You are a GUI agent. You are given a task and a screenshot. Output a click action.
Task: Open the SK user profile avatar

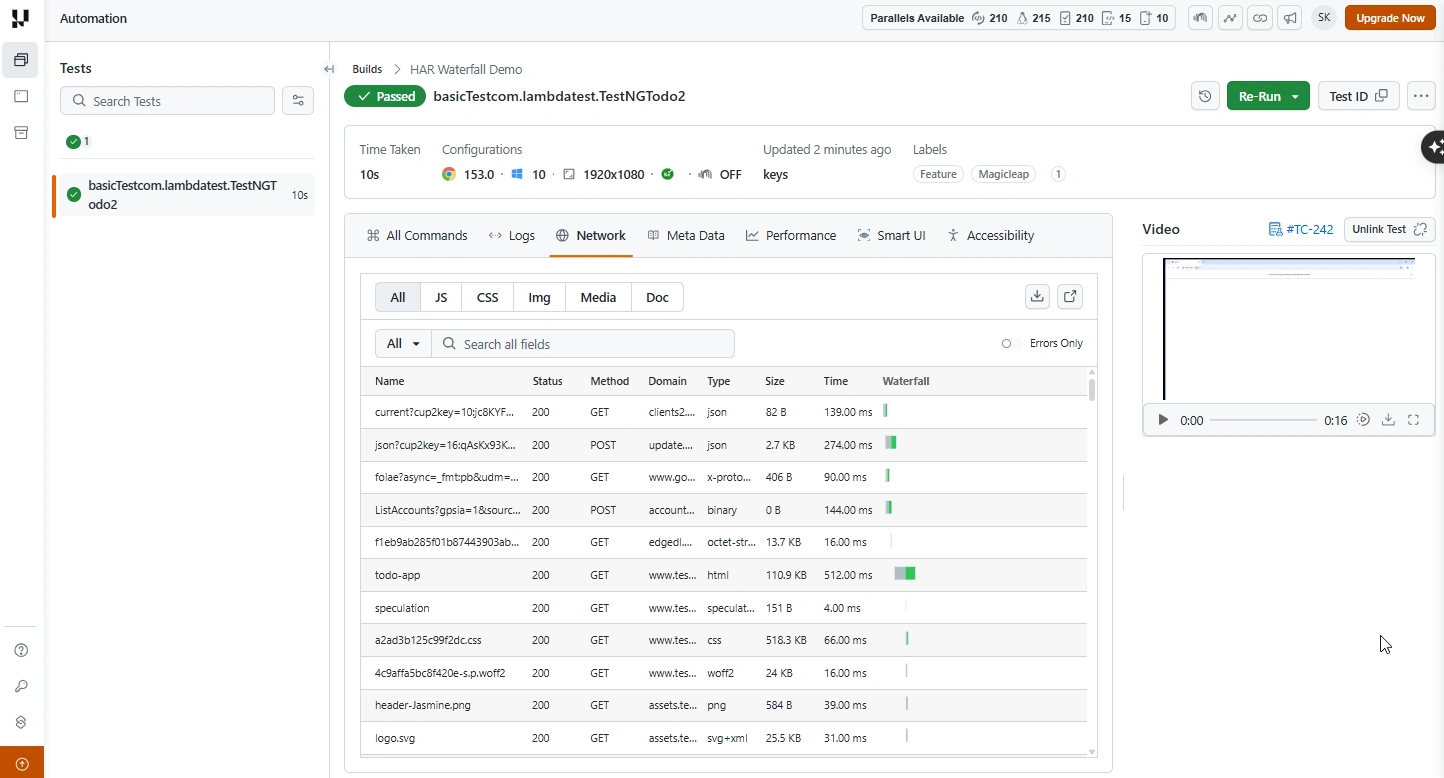1323,18
